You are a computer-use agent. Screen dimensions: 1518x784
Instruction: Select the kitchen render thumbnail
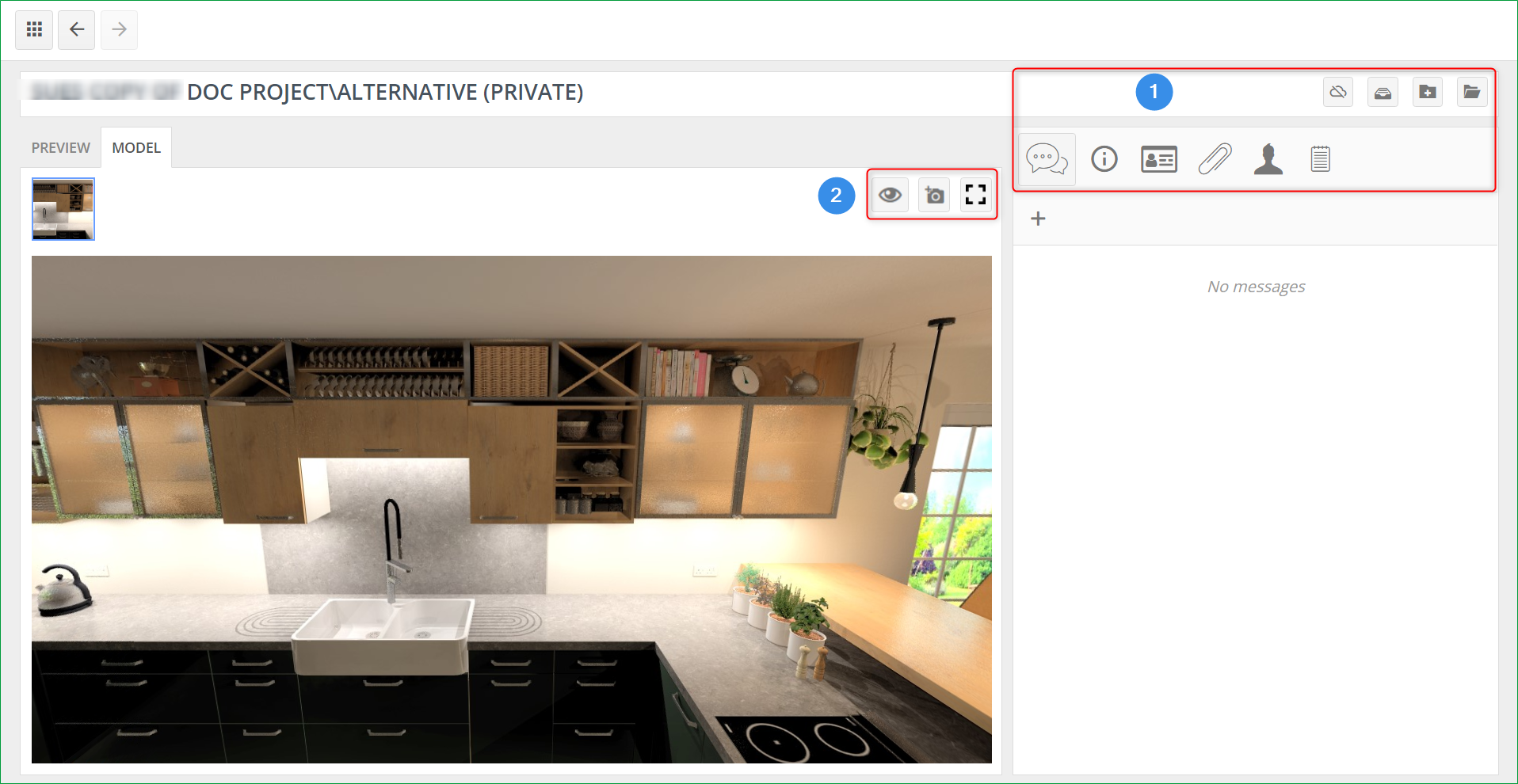pyautogui.click(x=63, y=209)
